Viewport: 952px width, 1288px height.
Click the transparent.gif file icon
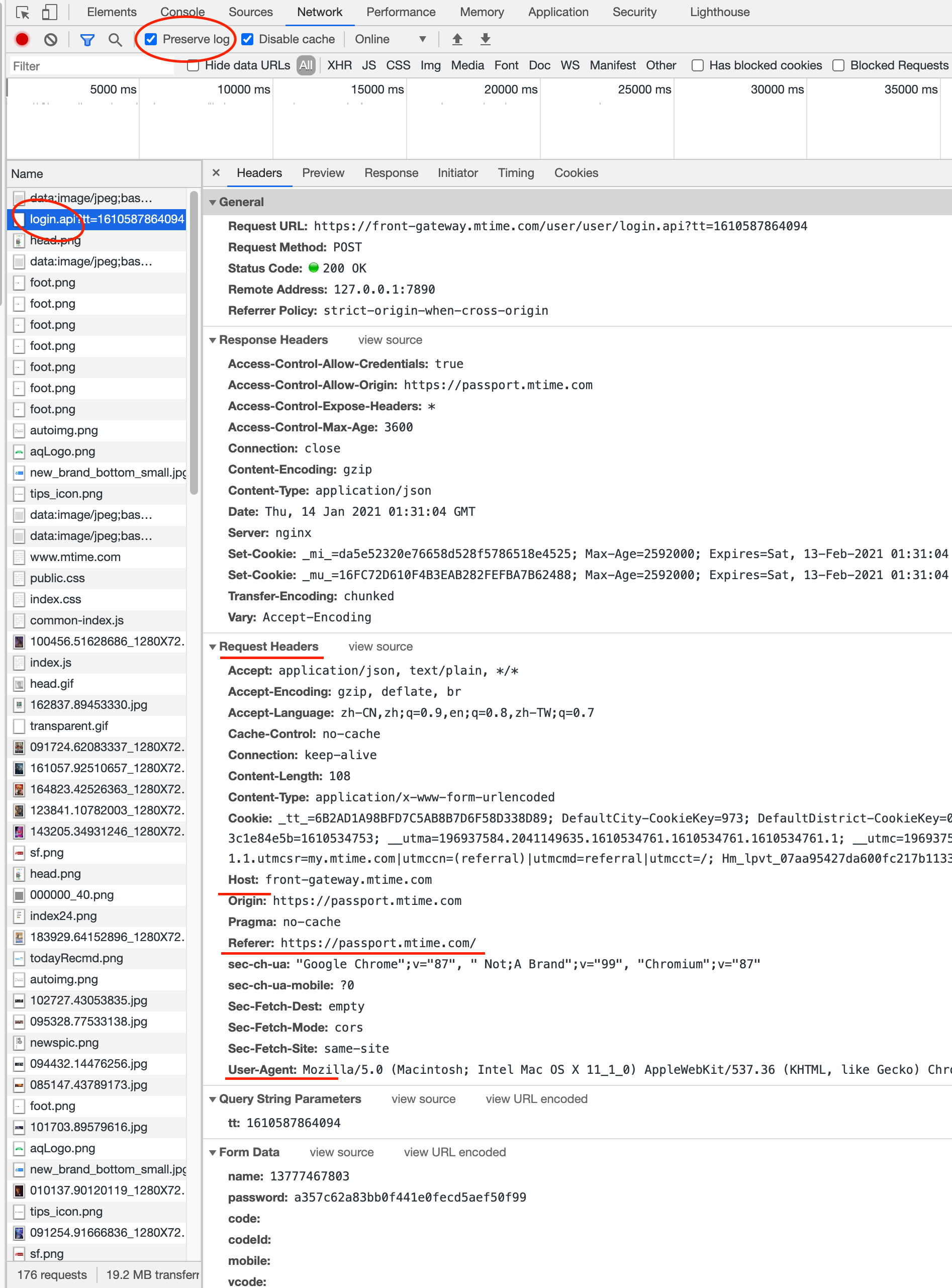point(19,726)
